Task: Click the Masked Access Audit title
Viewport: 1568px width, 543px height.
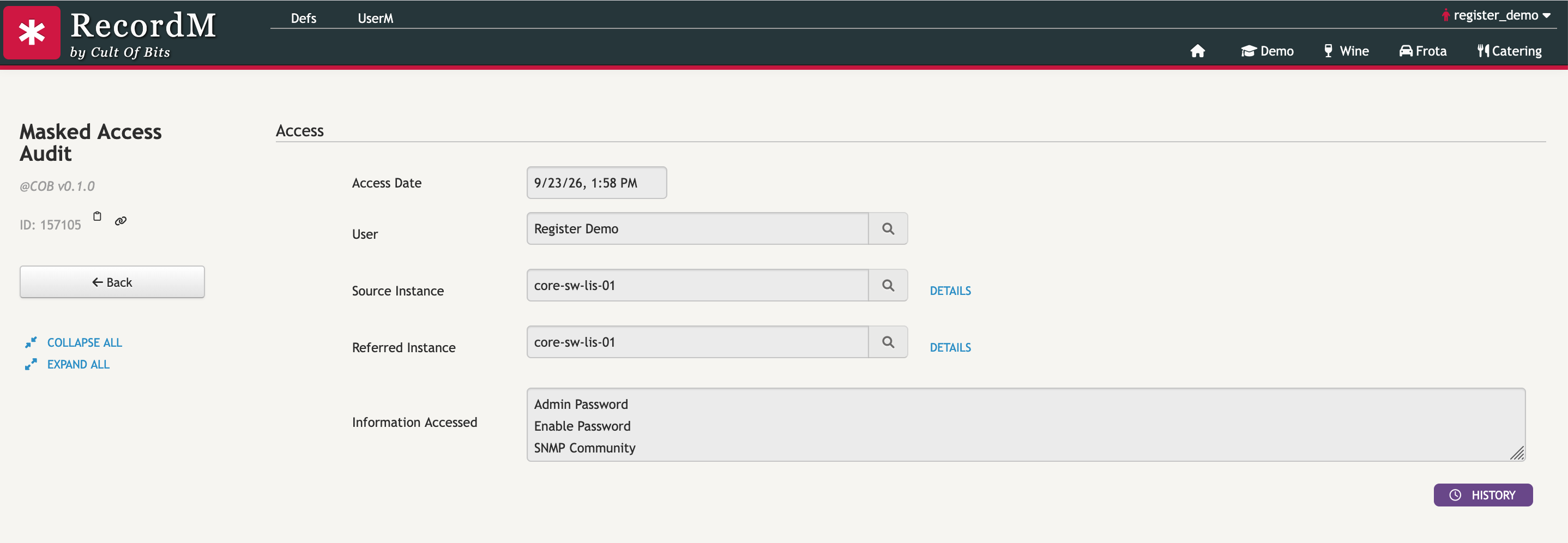Action: point(91,142)
